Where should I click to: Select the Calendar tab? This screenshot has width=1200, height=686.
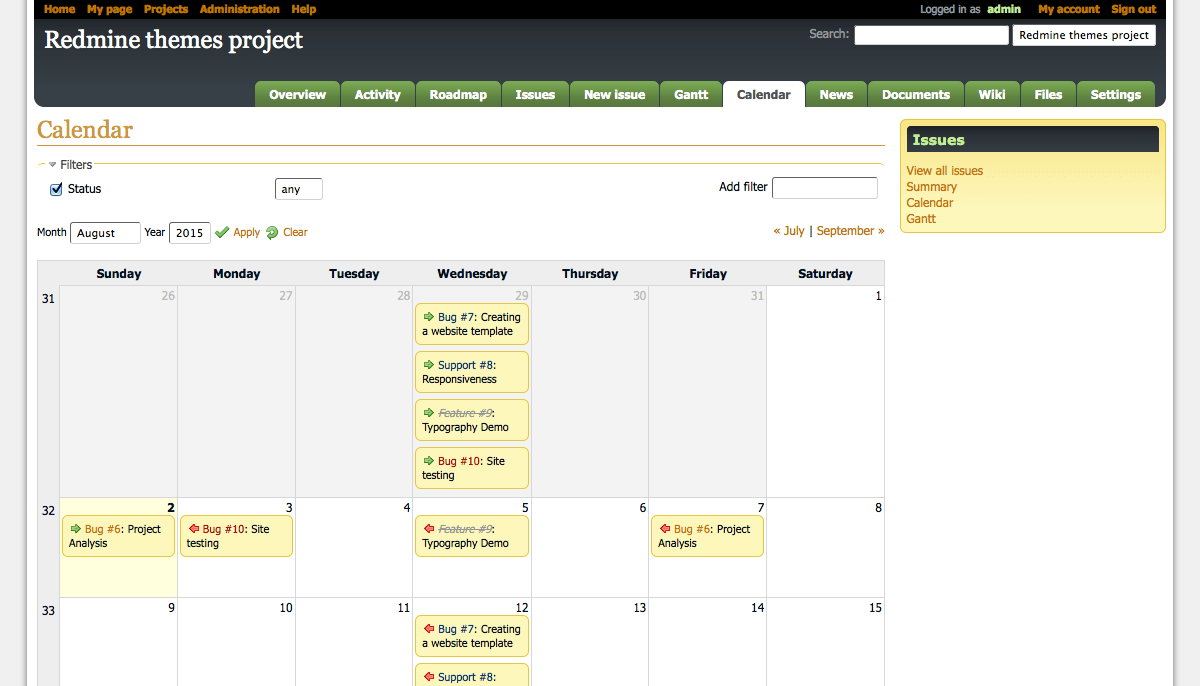[764, 95]
